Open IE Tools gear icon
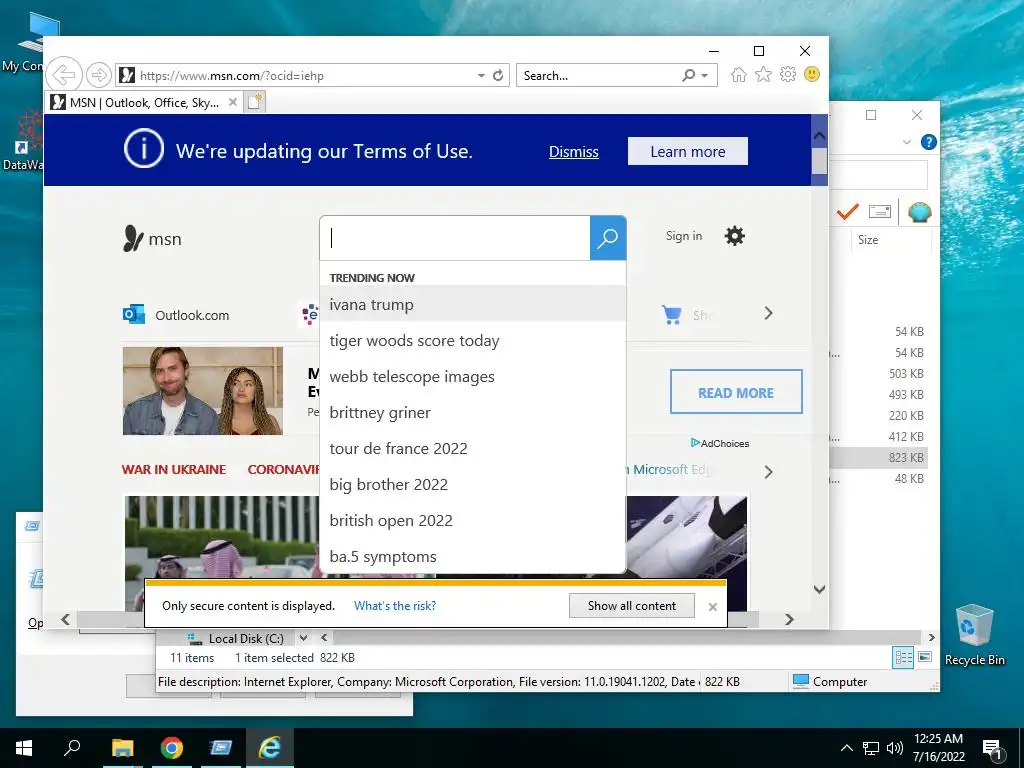The height and width of the screenshot is (768, 1024). click(x=788, y=74)
